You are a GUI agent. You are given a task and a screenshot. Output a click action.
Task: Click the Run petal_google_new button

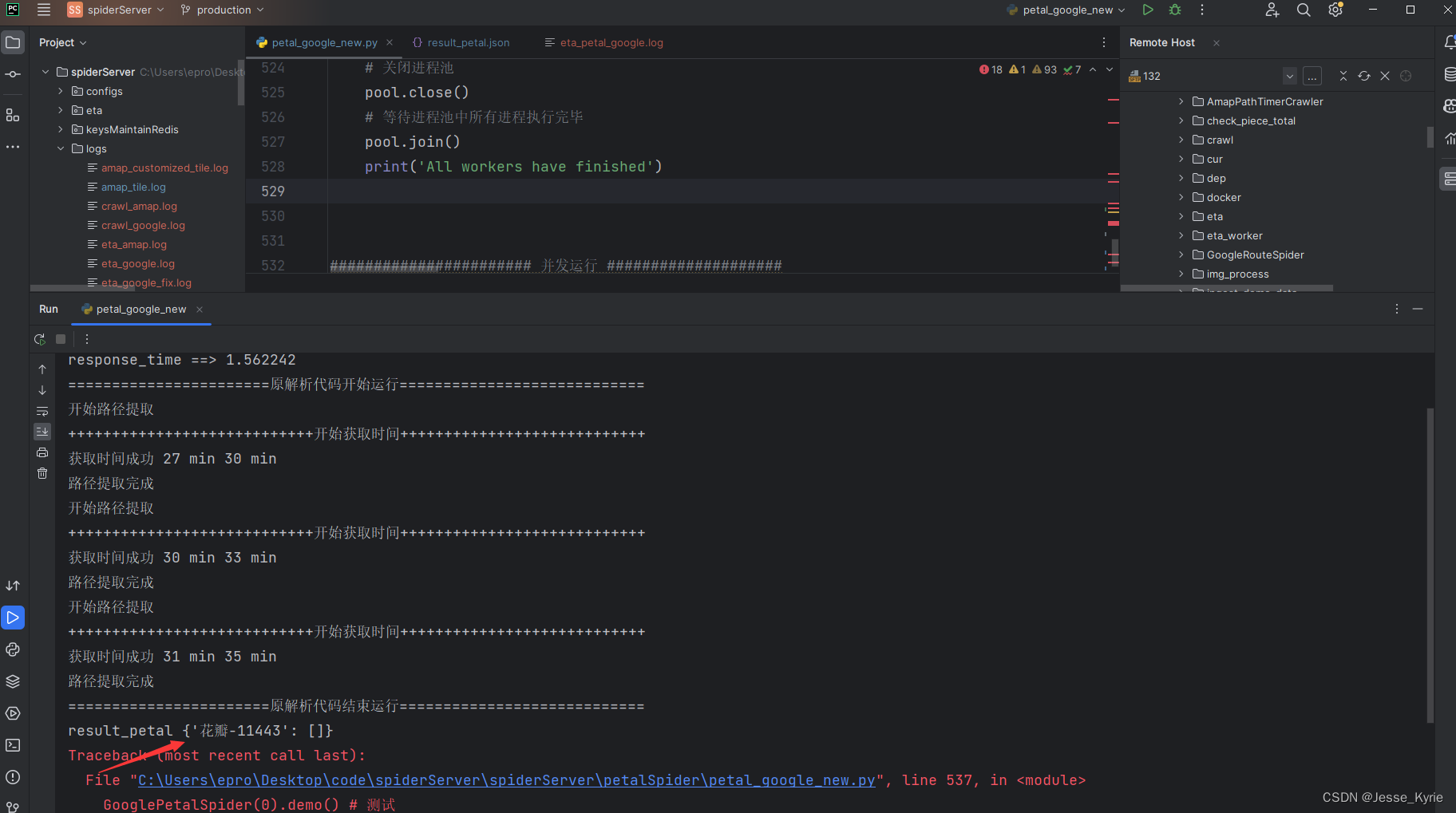pos(1147,10)
